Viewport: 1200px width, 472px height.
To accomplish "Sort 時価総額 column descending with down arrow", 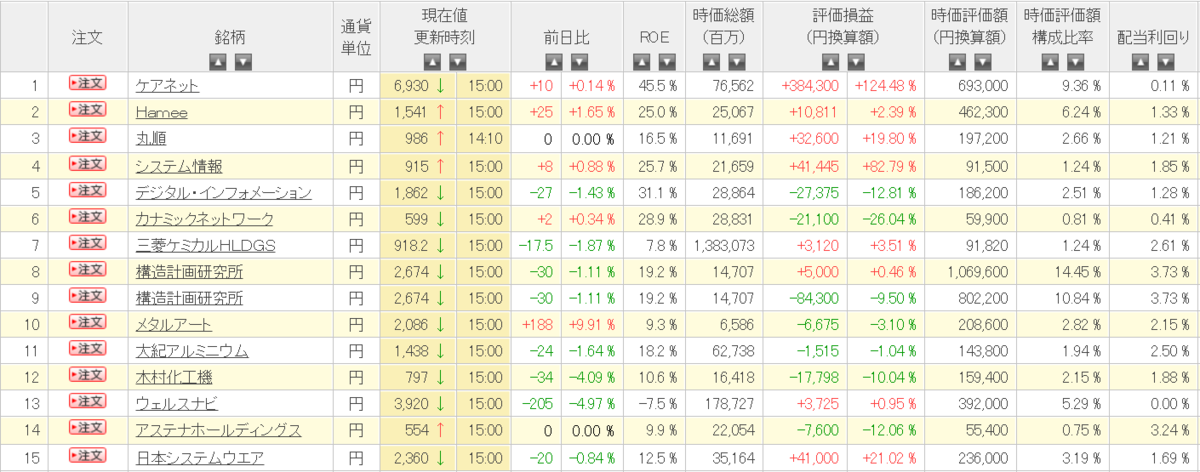I will point(737,62).
